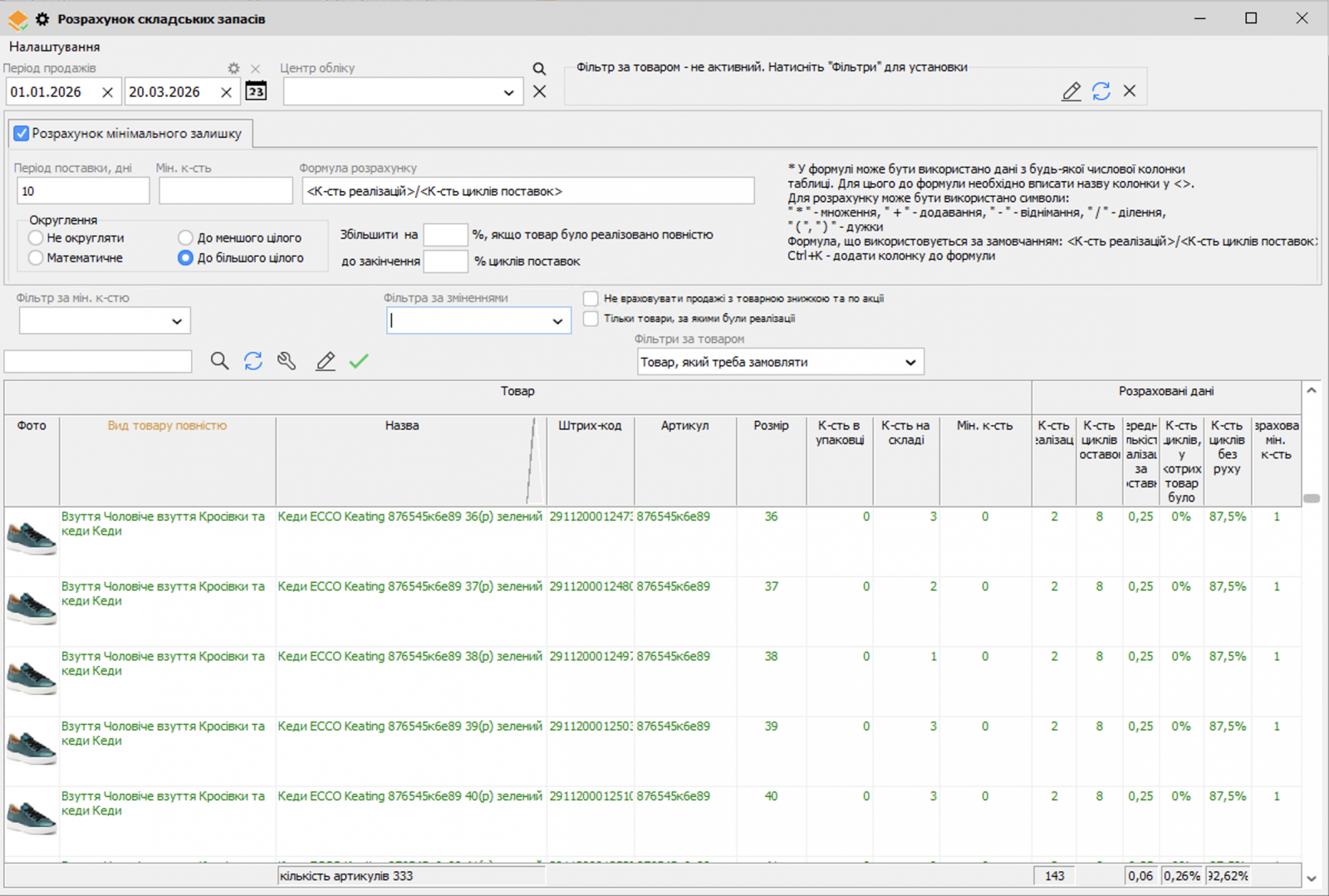Toggle Розрахунок мінімального залишку checkbox
Viewport: 1329px width, 896px height.
[x=22, y=134]
